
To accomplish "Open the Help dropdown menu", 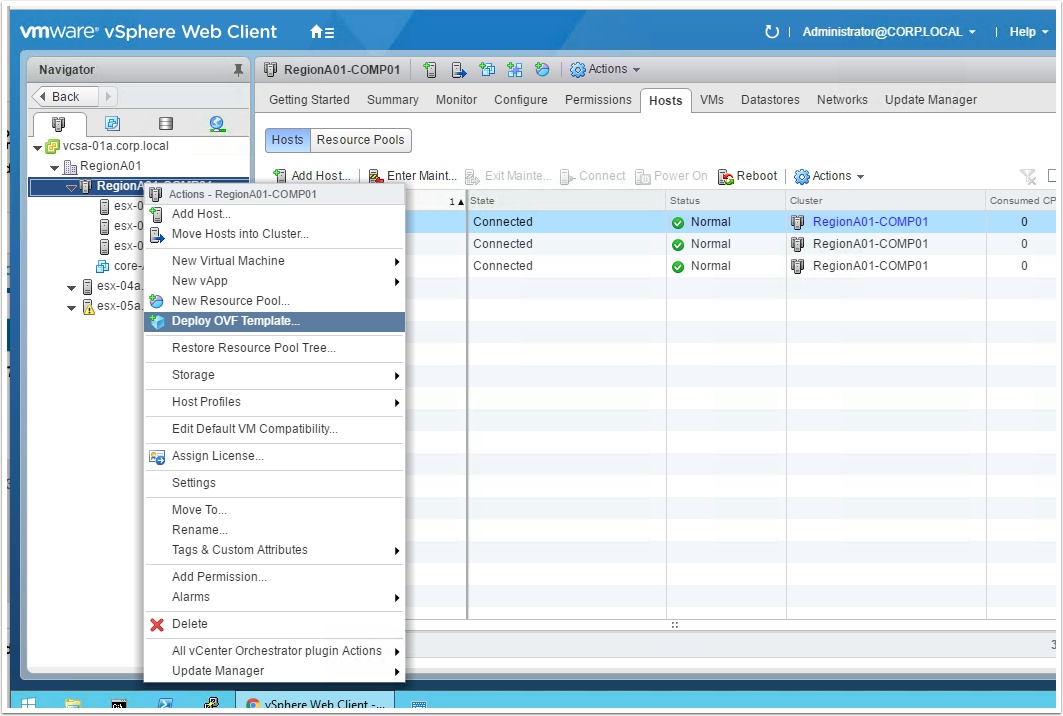I will point(1028,32).
